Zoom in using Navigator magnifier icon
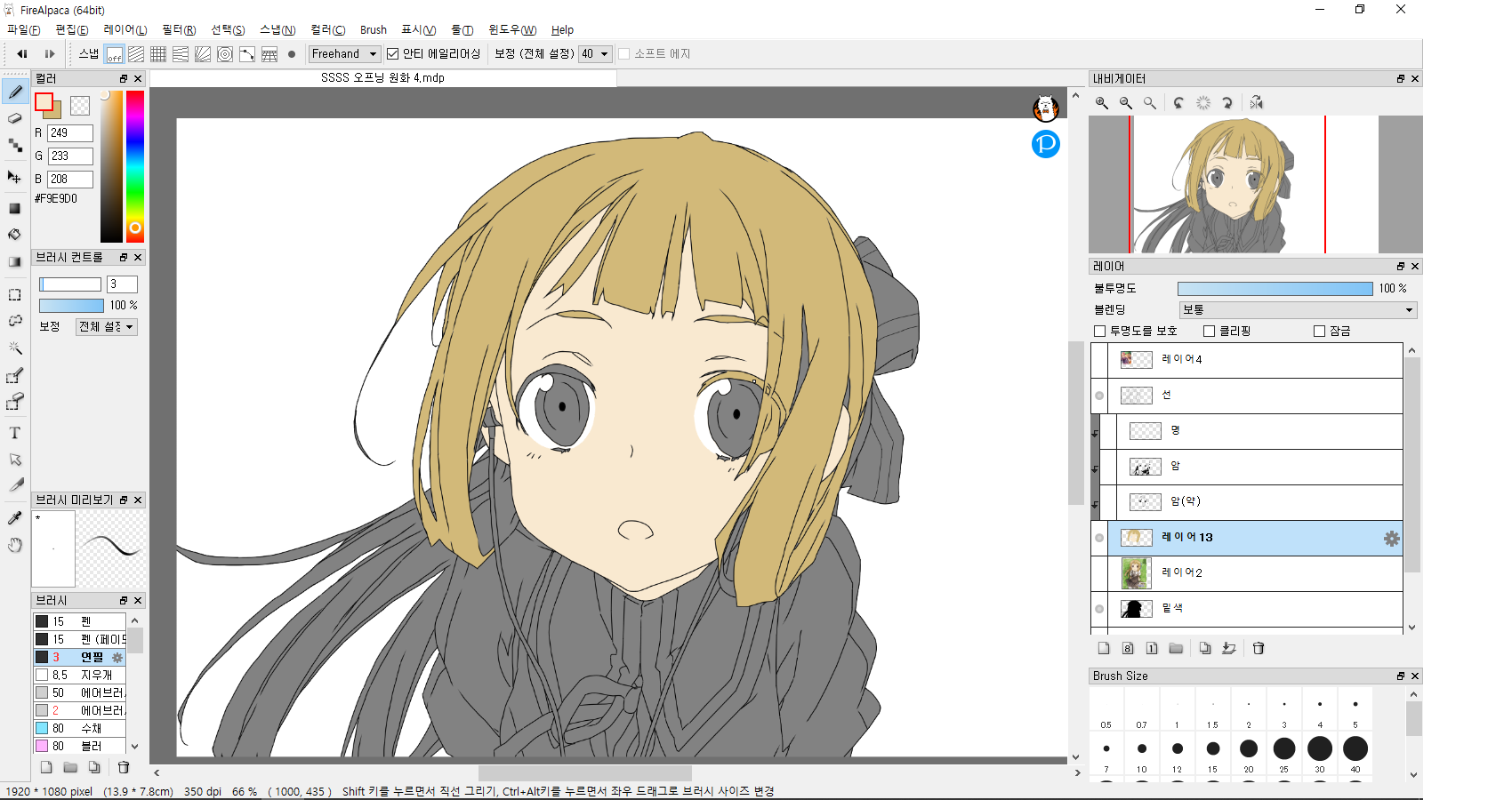The width and height of the screenshot is (1512, 800). click(x=1102, y=103)
